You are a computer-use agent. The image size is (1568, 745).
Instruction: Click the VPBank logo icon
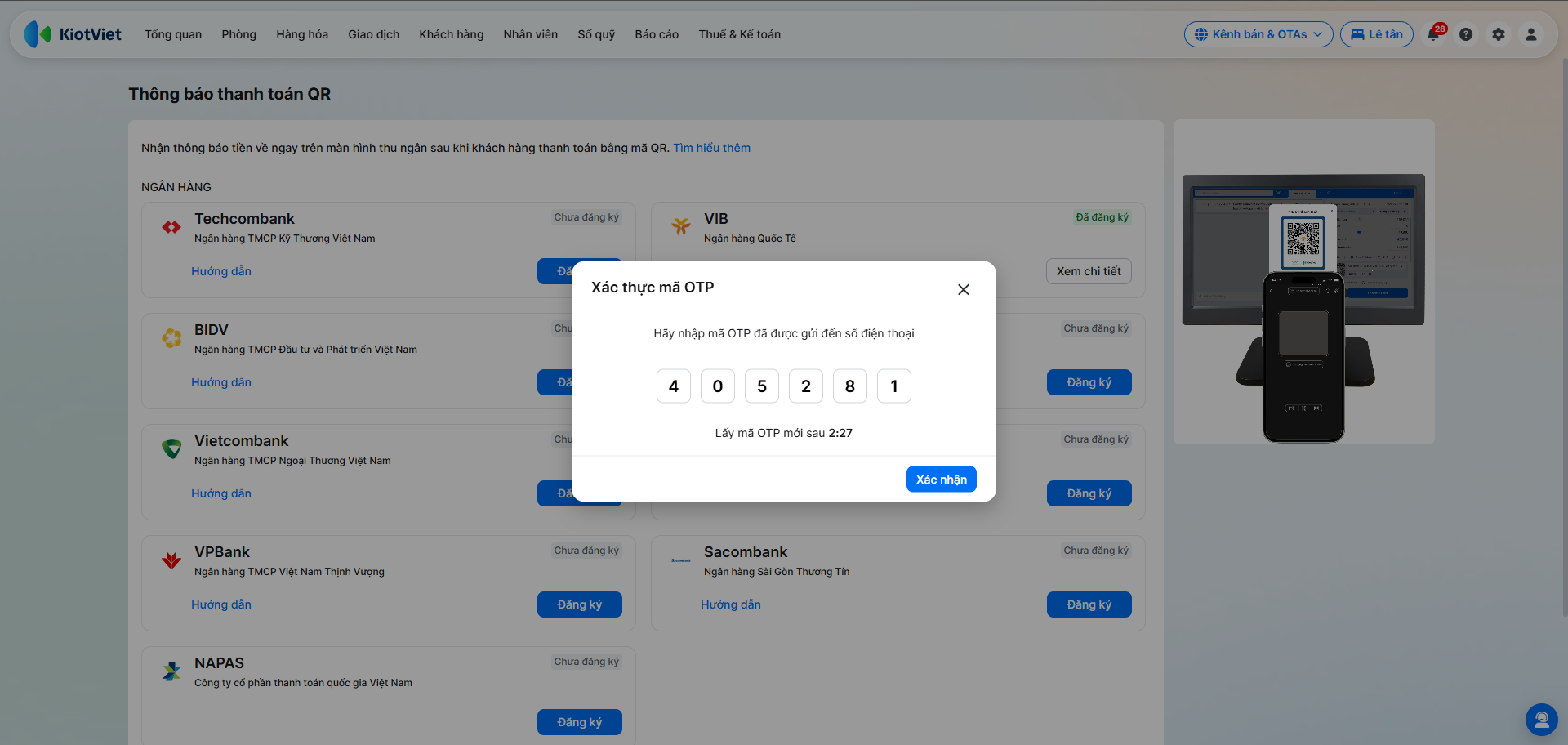(x=171, y=560)
